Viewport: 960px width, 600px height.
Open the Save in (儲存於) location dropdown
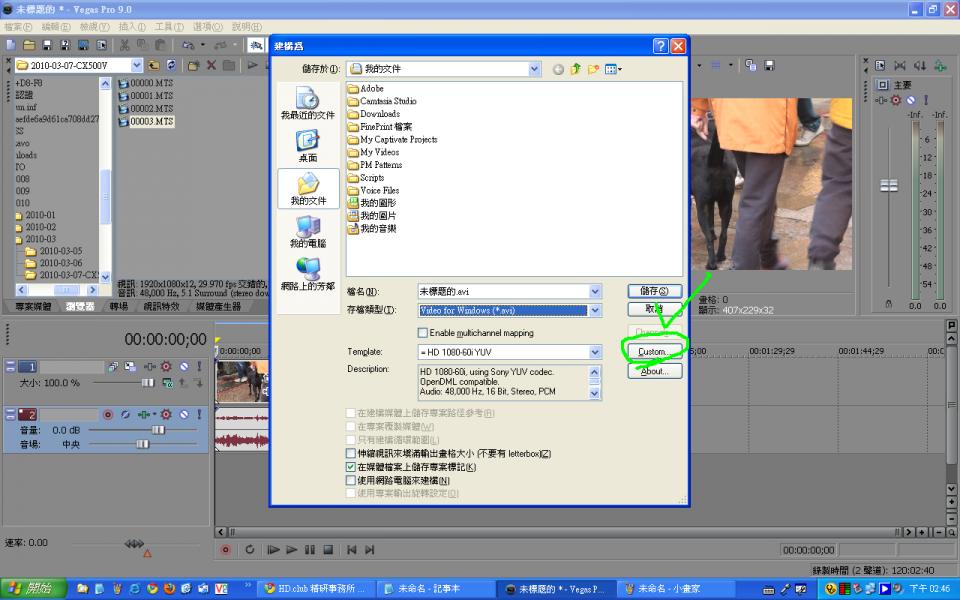coord(534,69)
